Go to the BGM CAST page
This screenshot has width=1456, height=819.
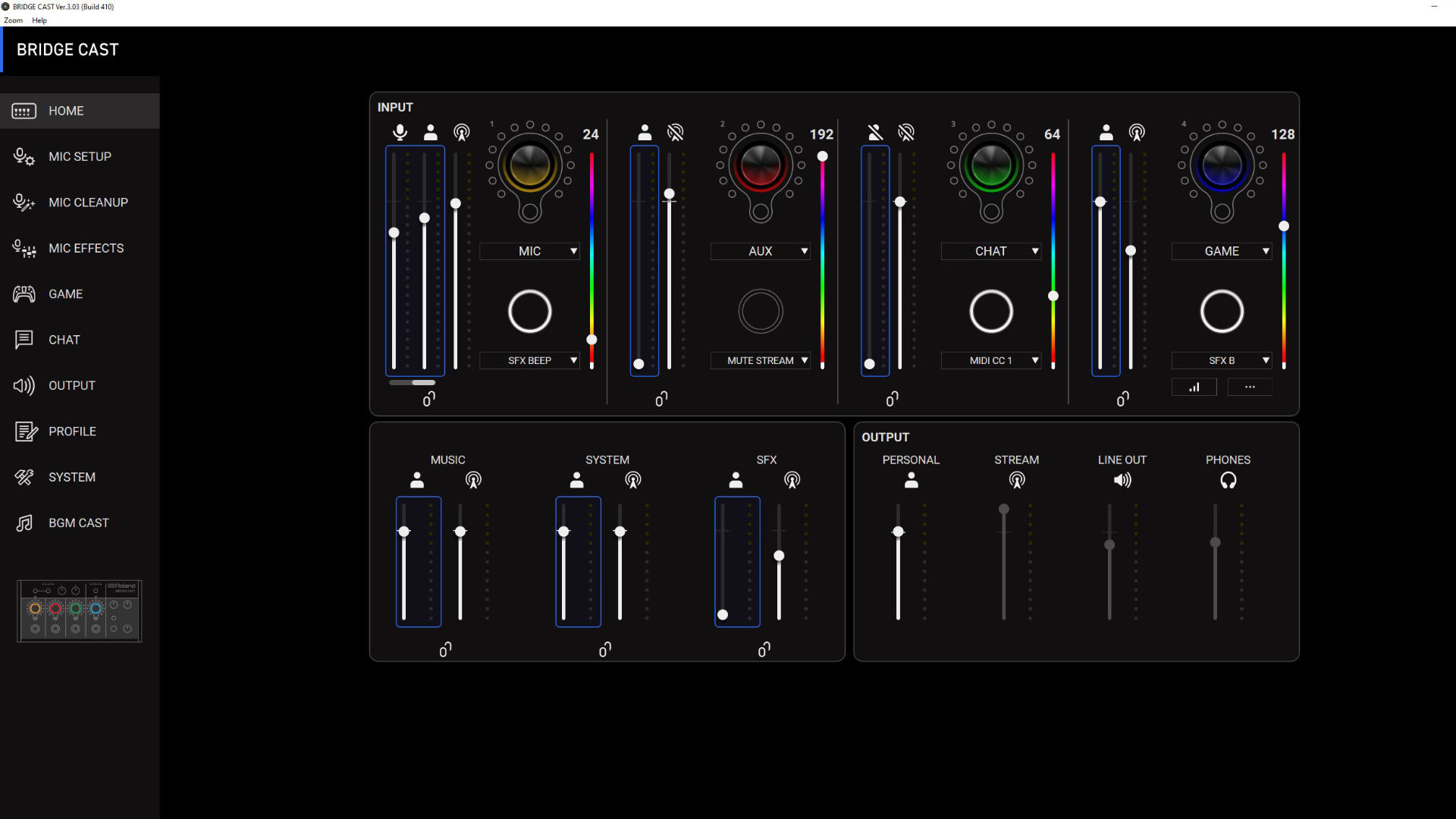coord(80,523)
